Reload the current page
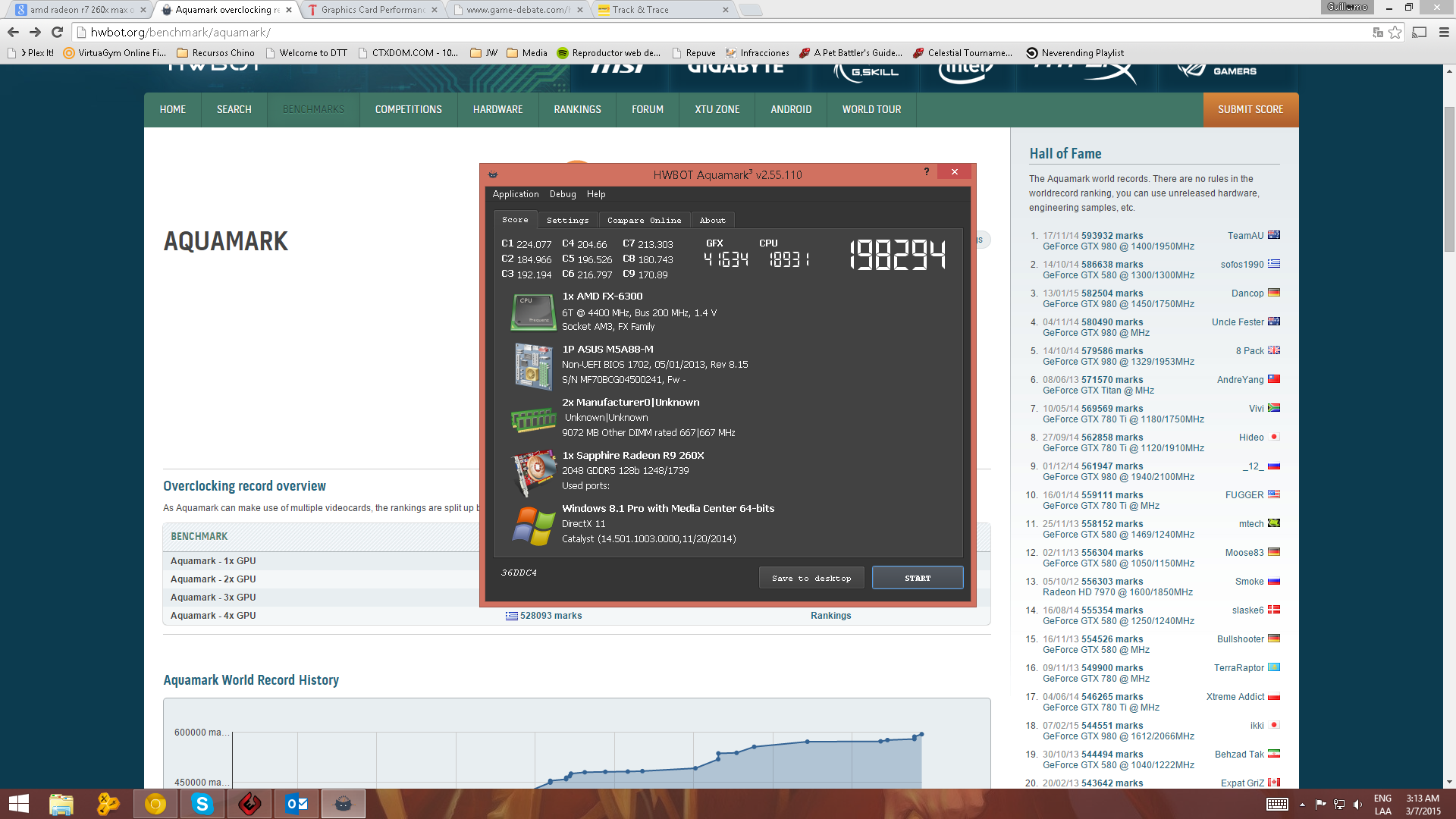Screen dimensions: 1456x819 coord(57,32)
